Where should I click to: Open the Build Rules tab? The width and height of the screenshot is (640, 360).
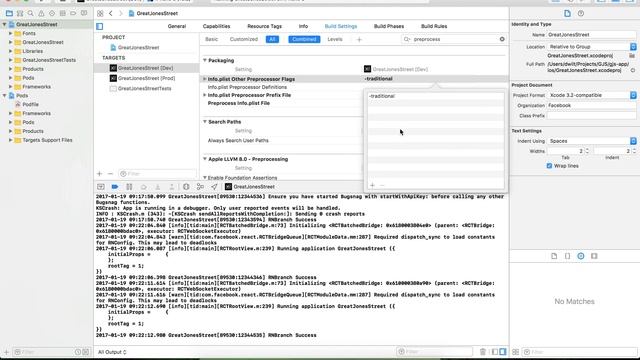(434, 26)
